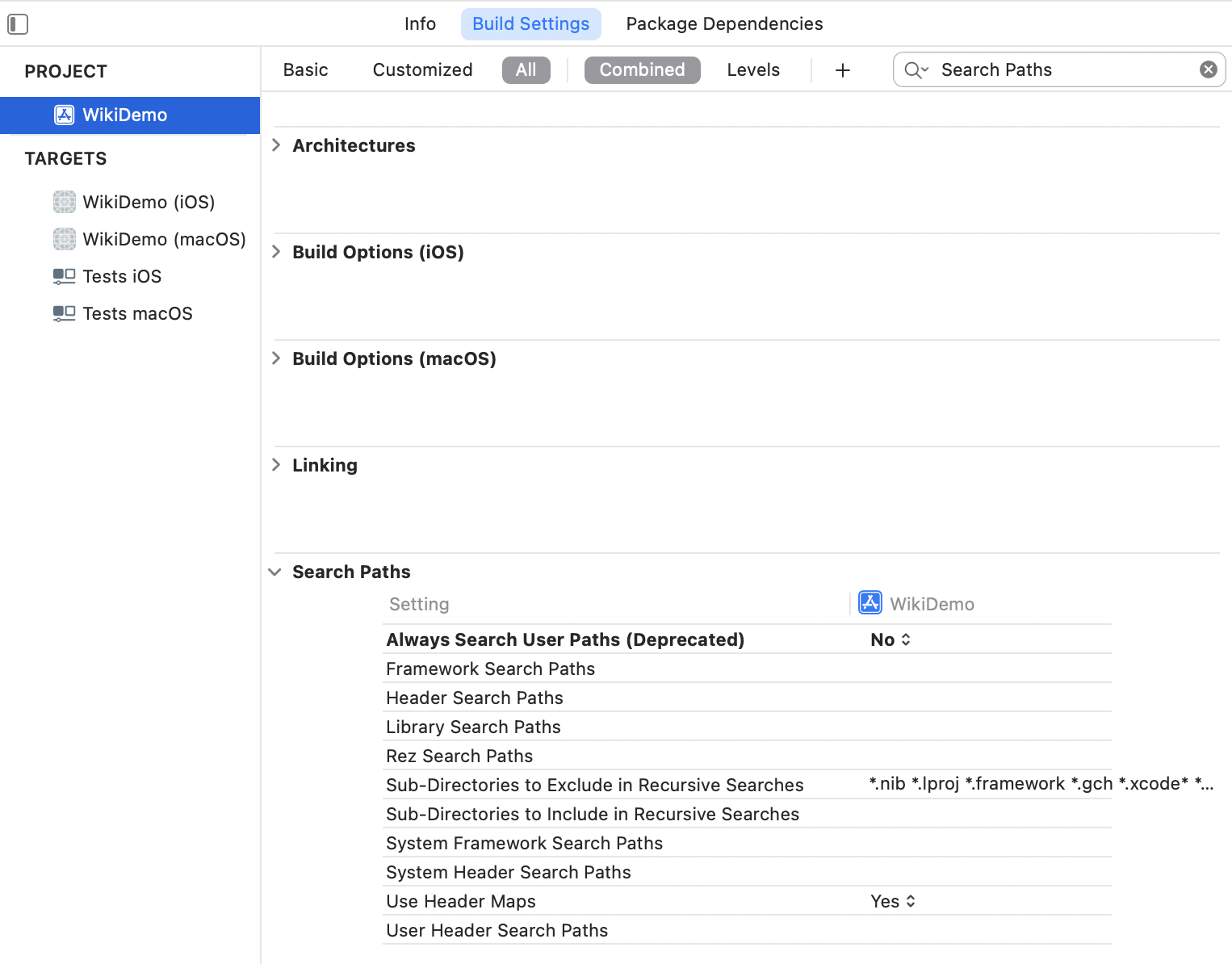This screenshot has height=964, width=1232.
Task: Add a build setting with the plus icon
Action: click(843, 70)
